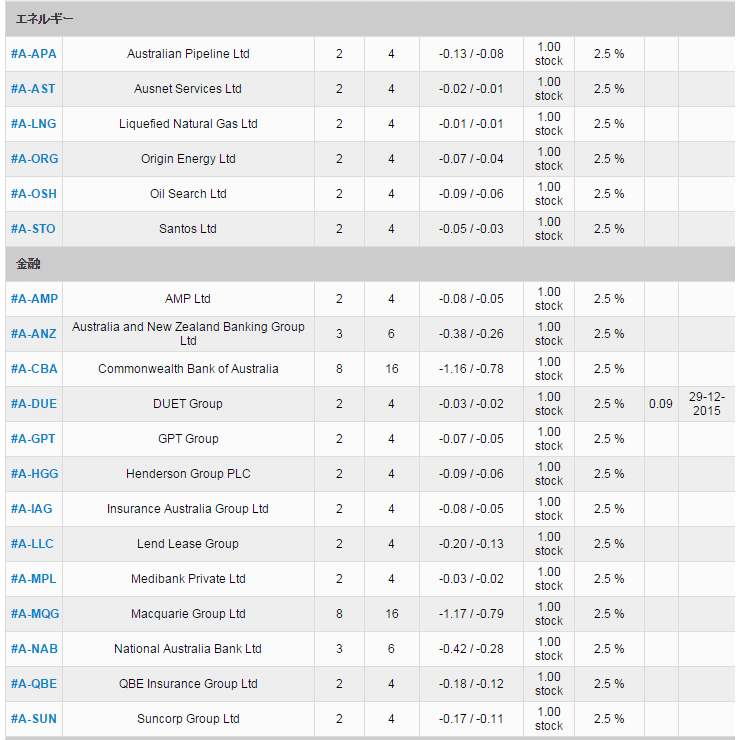The width and height of the screenshot is (741, 740).
Task: Select the #A-LLC symbol link
Action: pos(32,543)
